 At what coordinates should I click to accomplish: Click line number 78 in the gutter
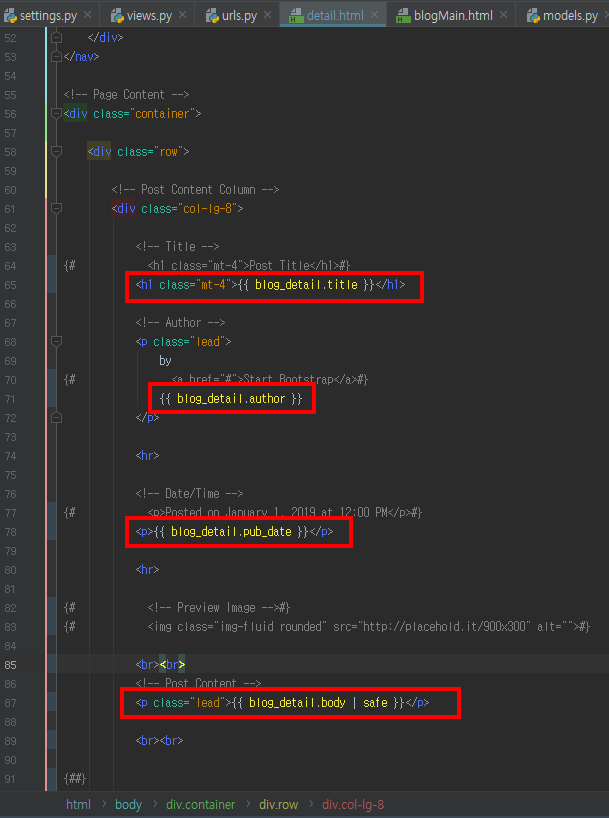(10, 532)
